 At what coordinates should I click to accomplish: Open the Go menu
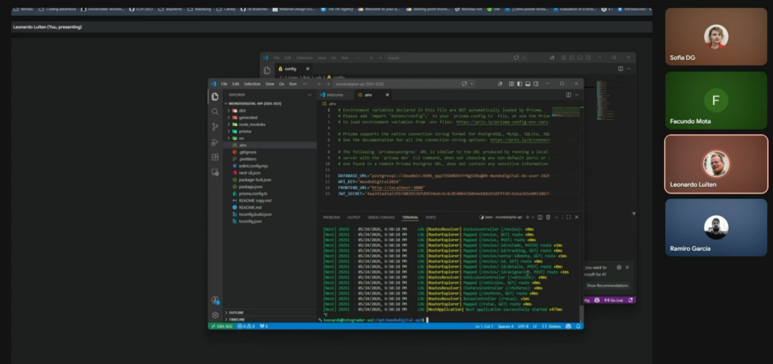point(281,84)
